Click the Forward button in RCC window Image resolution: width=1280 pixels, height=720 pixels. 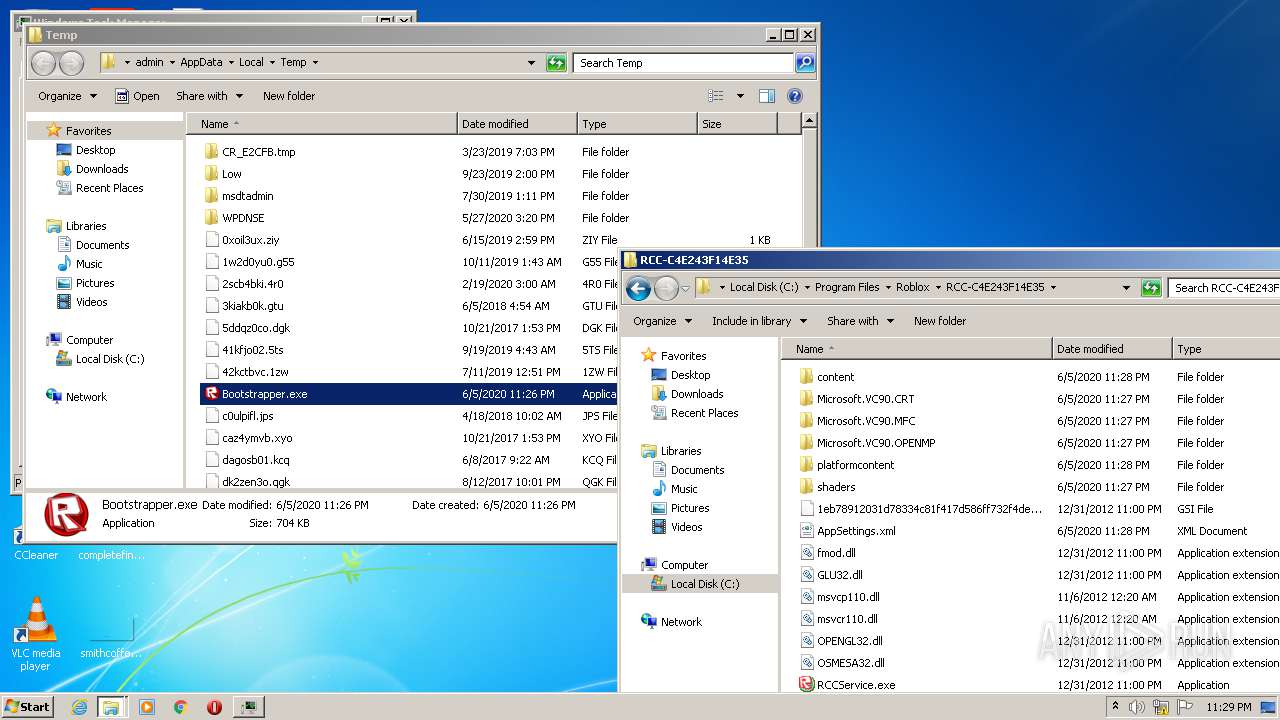click(666, 288)
